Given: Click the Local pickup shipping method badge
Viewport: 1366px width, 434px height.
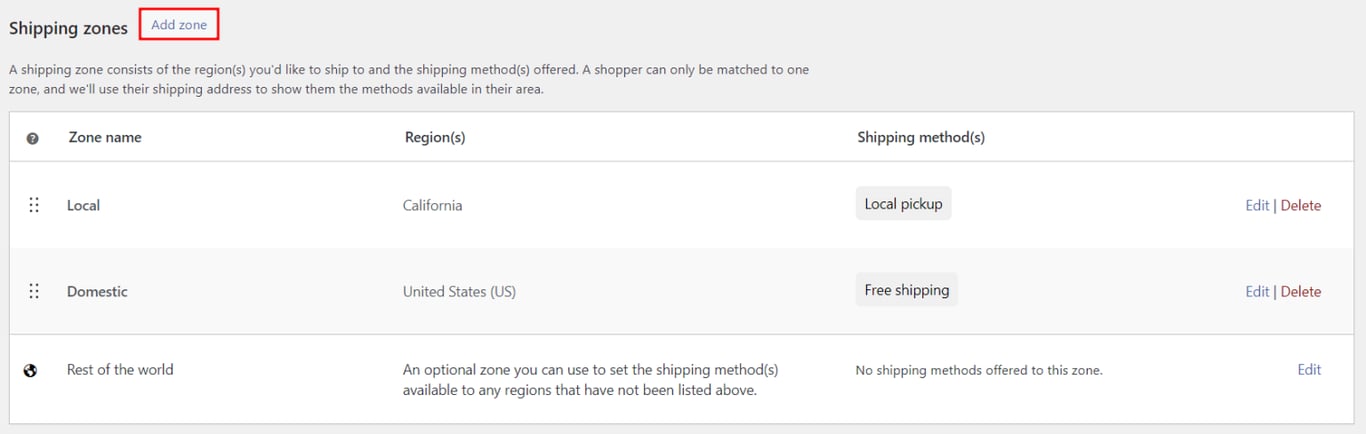Looking at the screenshot, I should pyautogui.click(x=903, y=204).
